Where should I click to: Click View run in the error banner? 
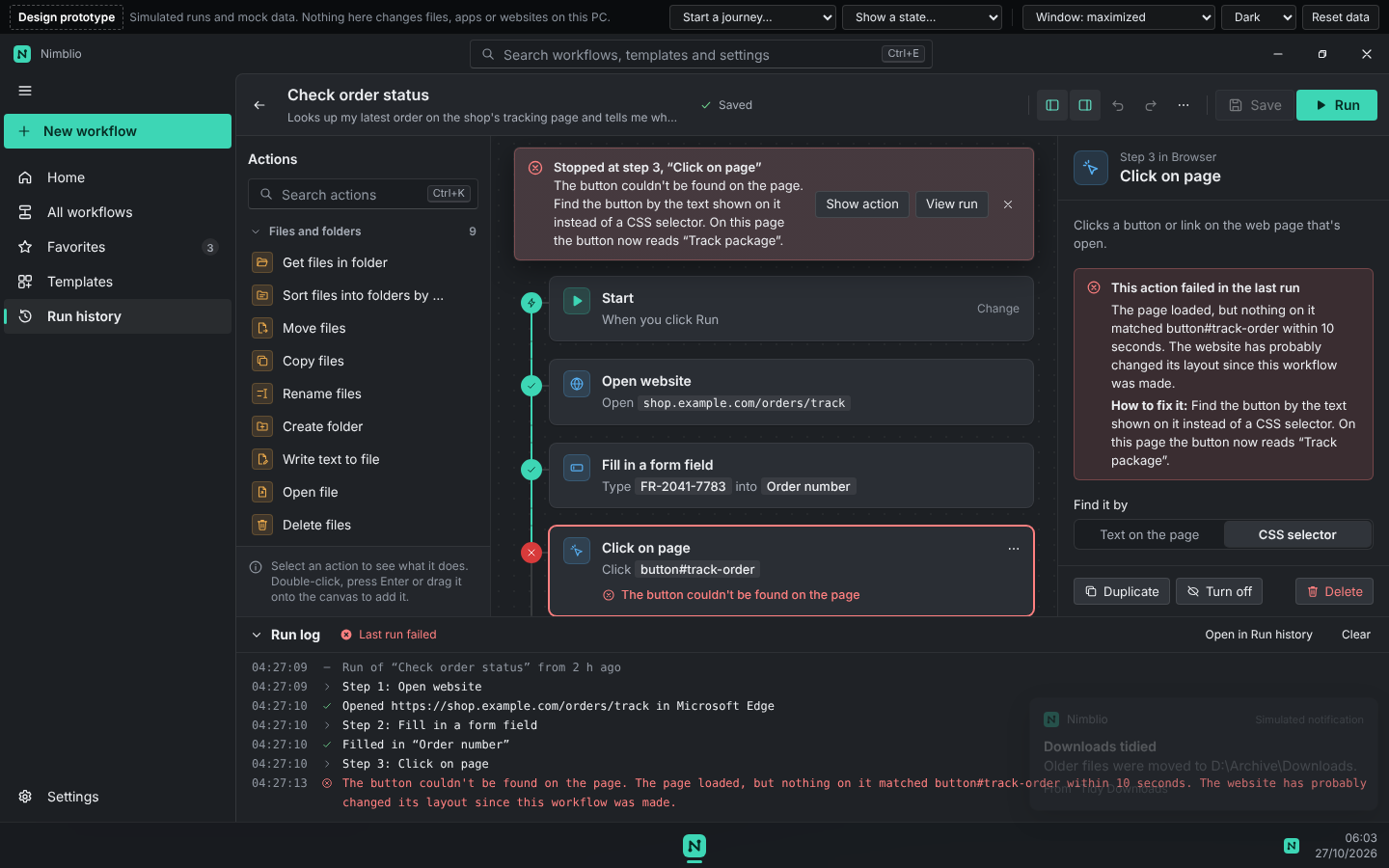click(x=952, y=203)
